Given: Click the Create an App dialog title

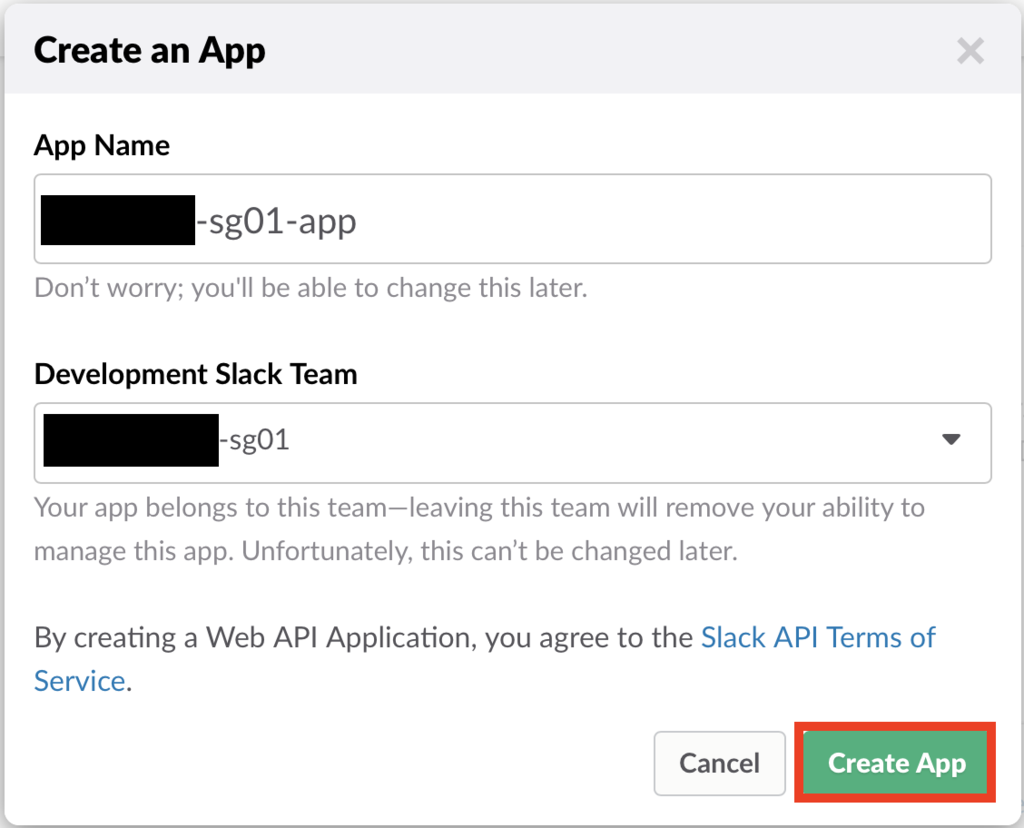Looking at the screenshot, I should [x=150, y=50].
